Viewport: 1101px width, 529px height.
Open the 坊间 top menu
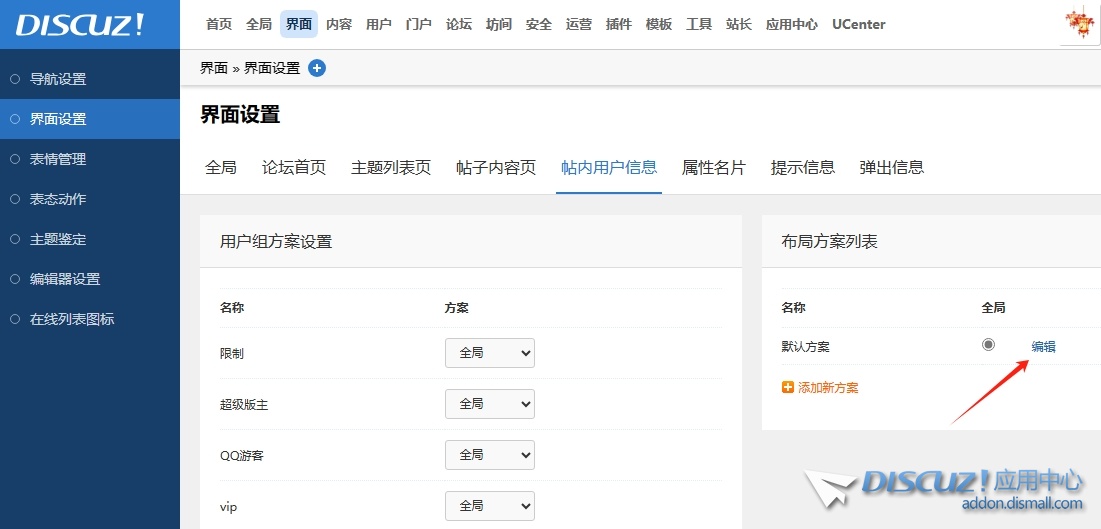[499, 25]
